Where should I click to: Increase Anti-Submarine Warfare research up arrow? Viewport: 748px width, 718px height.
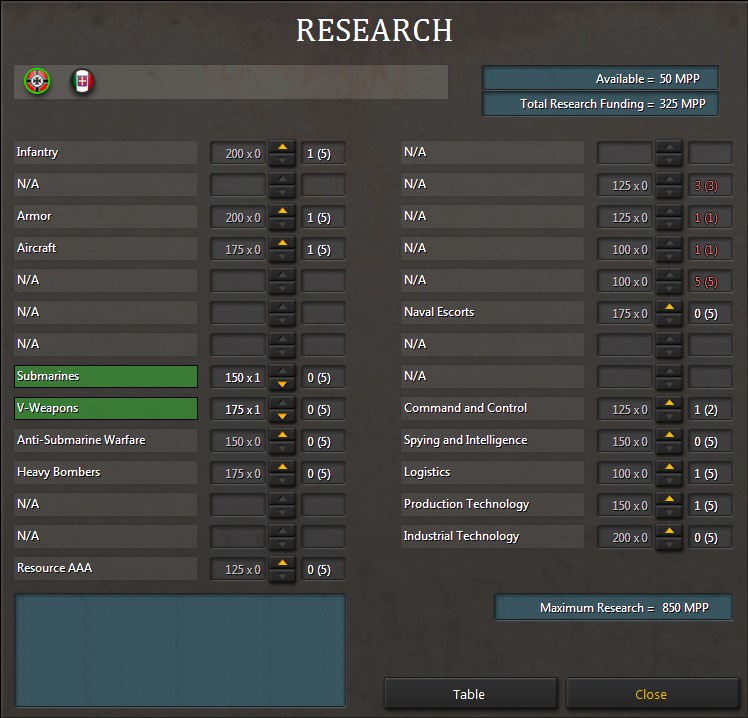(x=282, y=435)
